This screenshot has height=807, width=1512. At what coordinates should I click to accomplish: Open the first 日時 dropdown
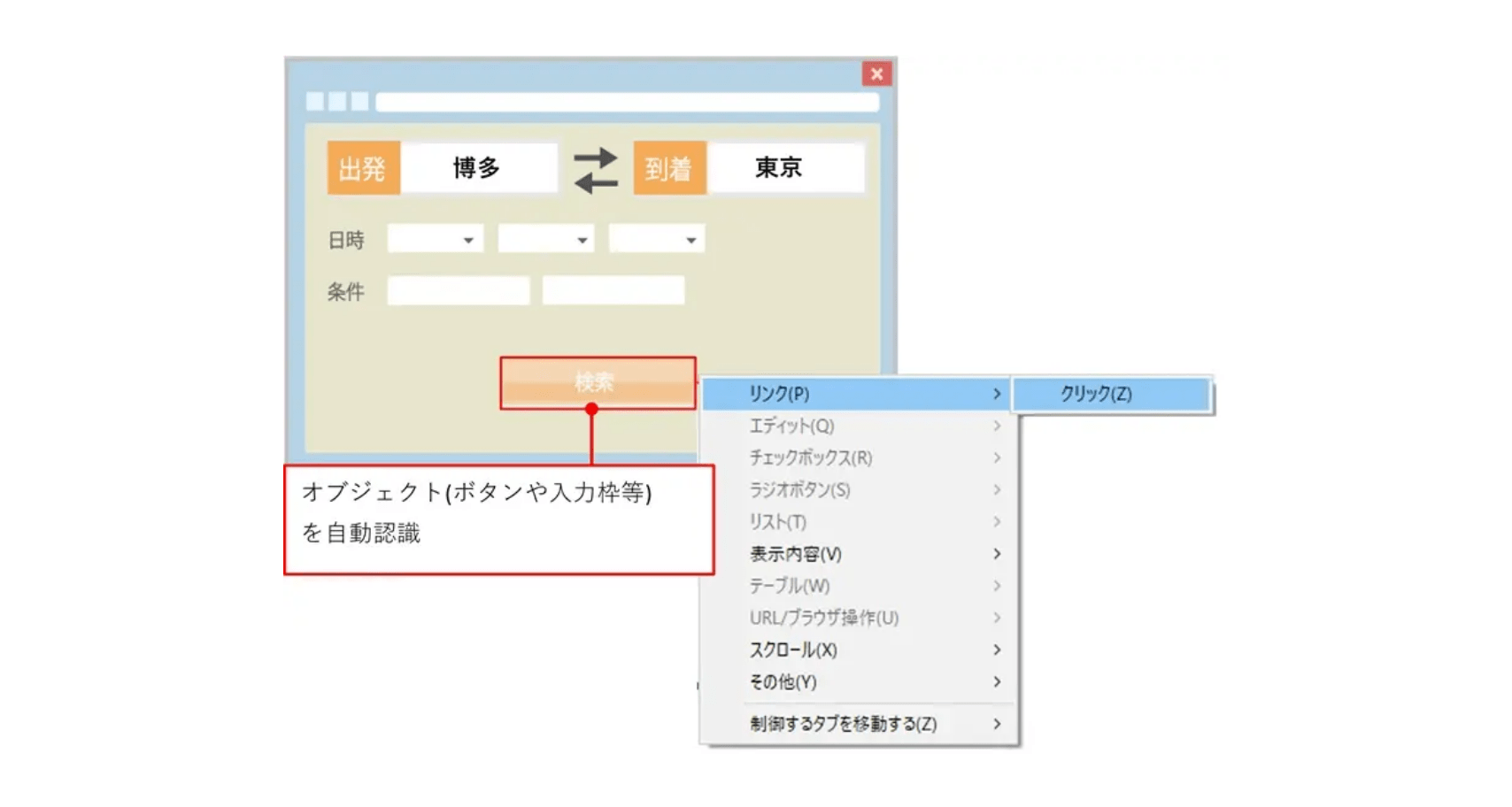click(x=436, y=240)
